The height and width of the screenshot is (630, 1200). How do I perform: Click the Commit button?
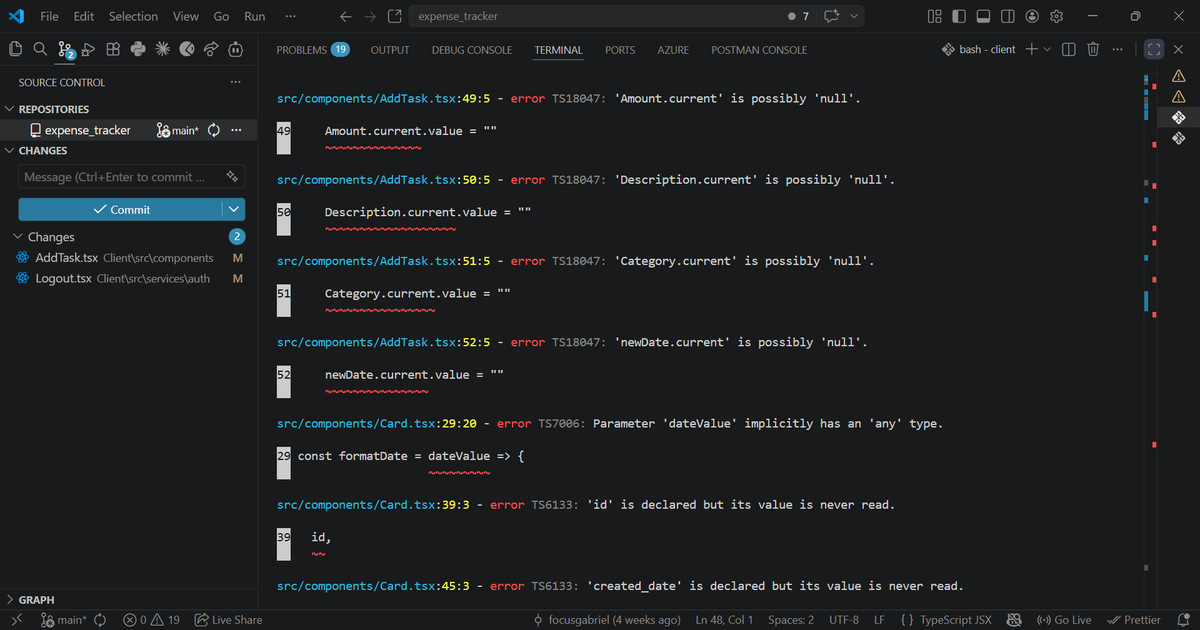pyautogui.click(x=120, y=209)
